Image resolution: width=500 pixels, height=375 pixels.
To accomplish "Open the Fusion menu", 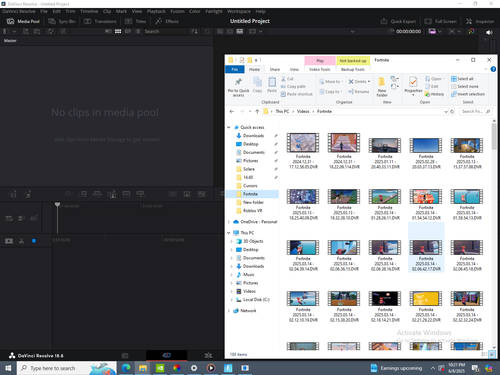I will pyautogui.click(x=177, y=11).
